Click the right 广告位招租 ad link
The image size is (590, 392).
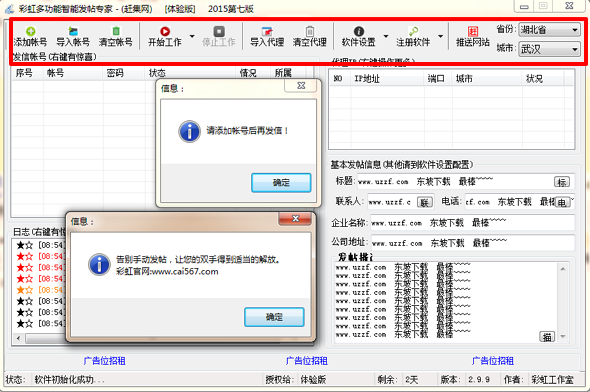pos(493,361)
